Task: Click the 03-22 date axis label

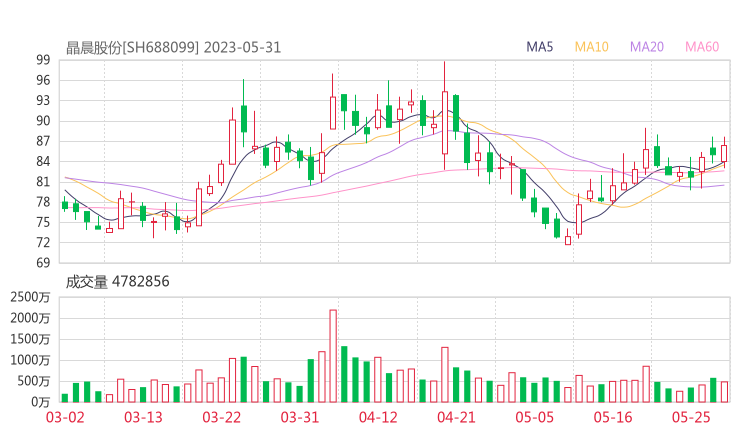Action: (222, 417)
